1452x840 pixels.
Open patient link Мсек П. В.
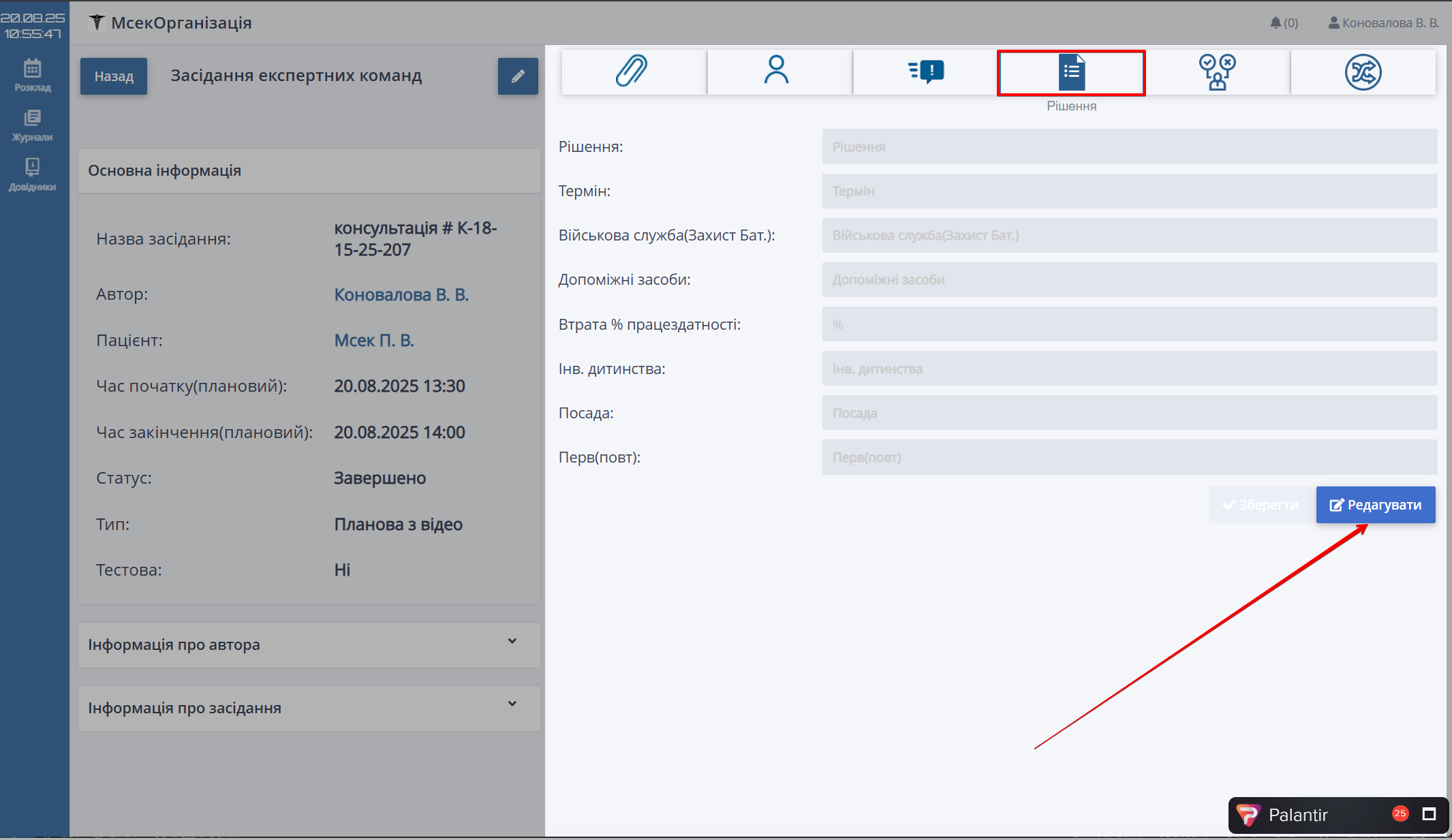(374, 341)
